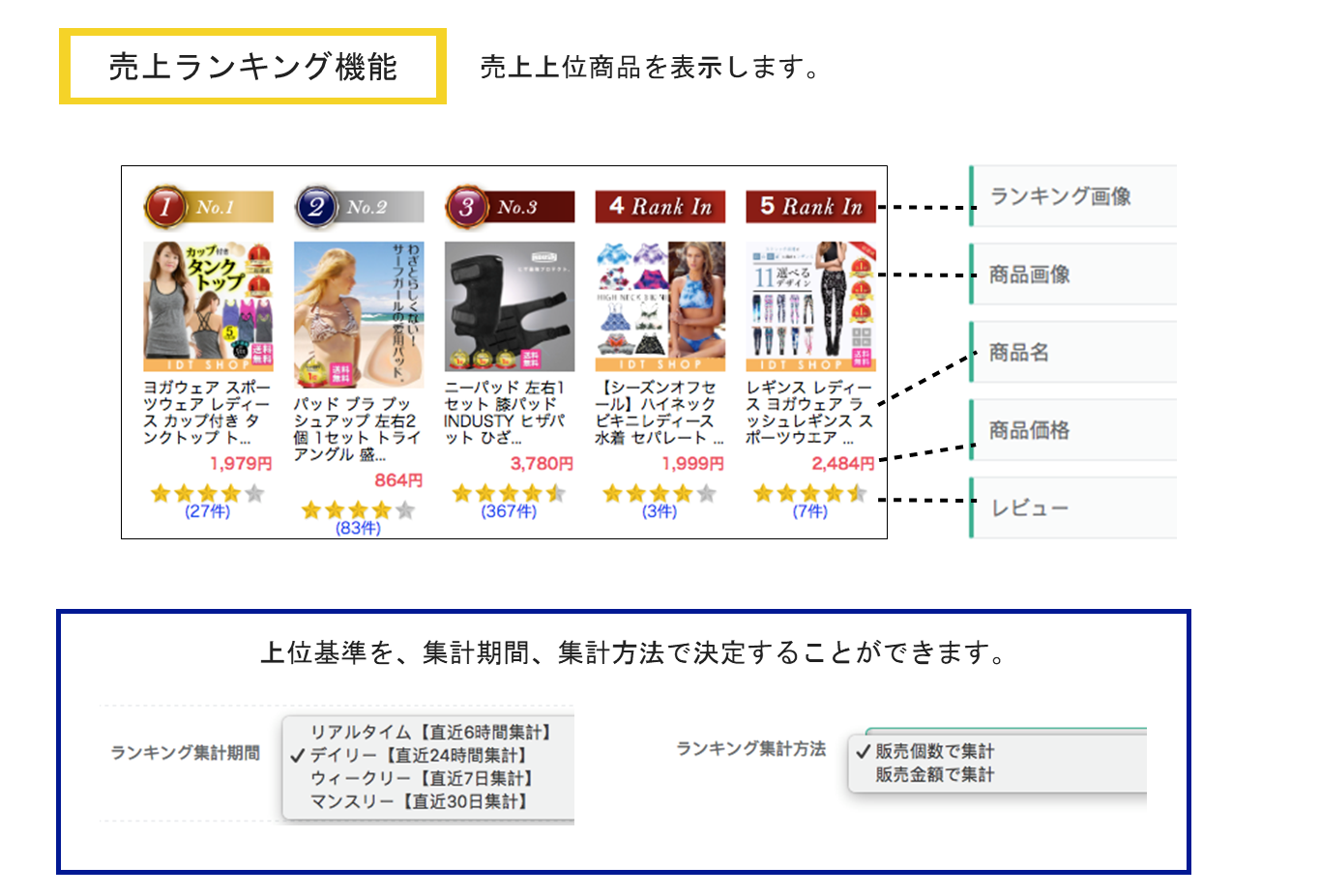Click the 商品価格 label box
This screenshot has height=896, width=1320.
tap(1073, 430)
